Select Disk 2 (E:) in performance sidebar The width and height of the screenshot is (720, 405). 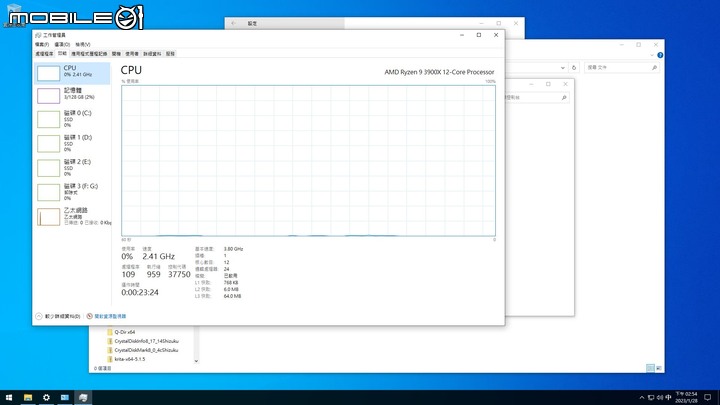72,168
